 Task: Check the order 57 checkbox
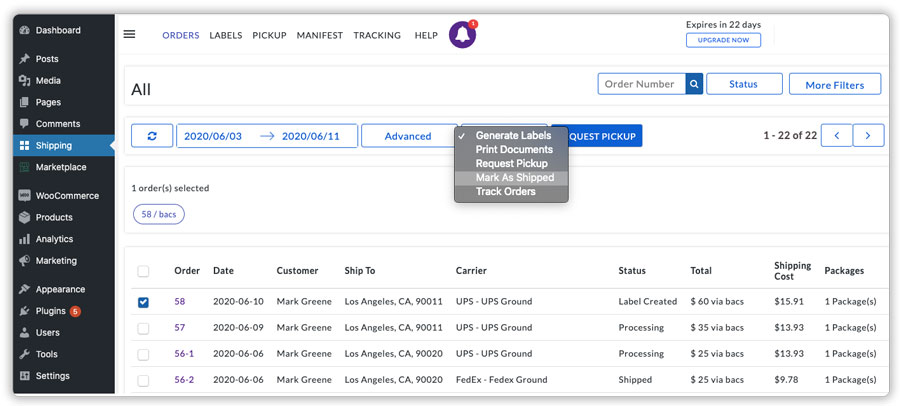tap(143, 328)
